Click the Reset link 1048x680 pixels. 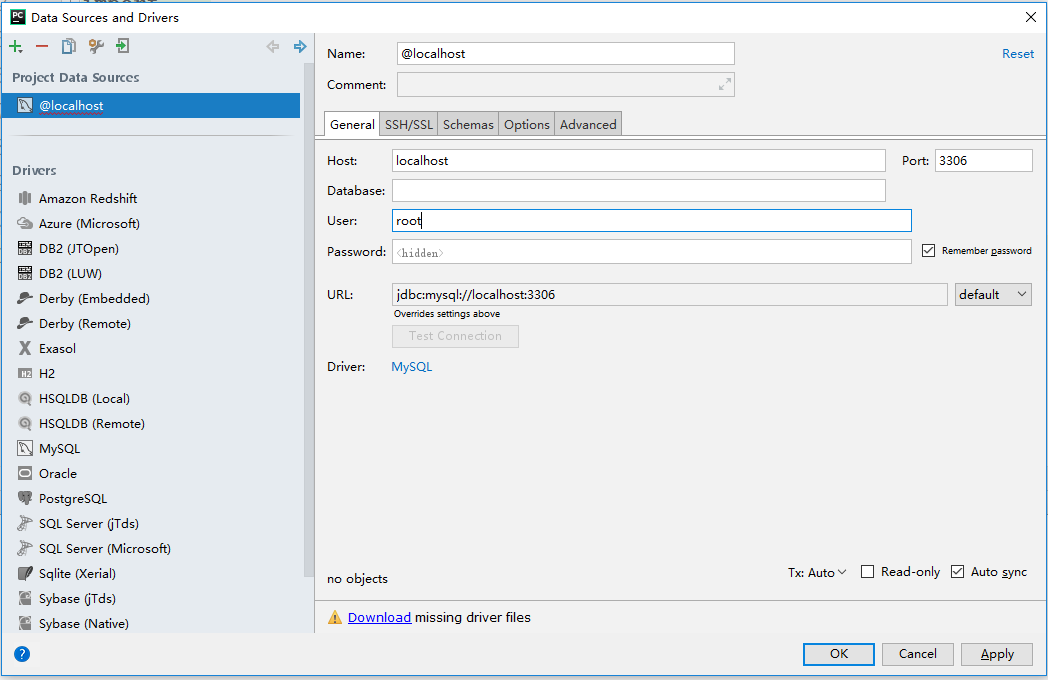tap(1018, 54)
